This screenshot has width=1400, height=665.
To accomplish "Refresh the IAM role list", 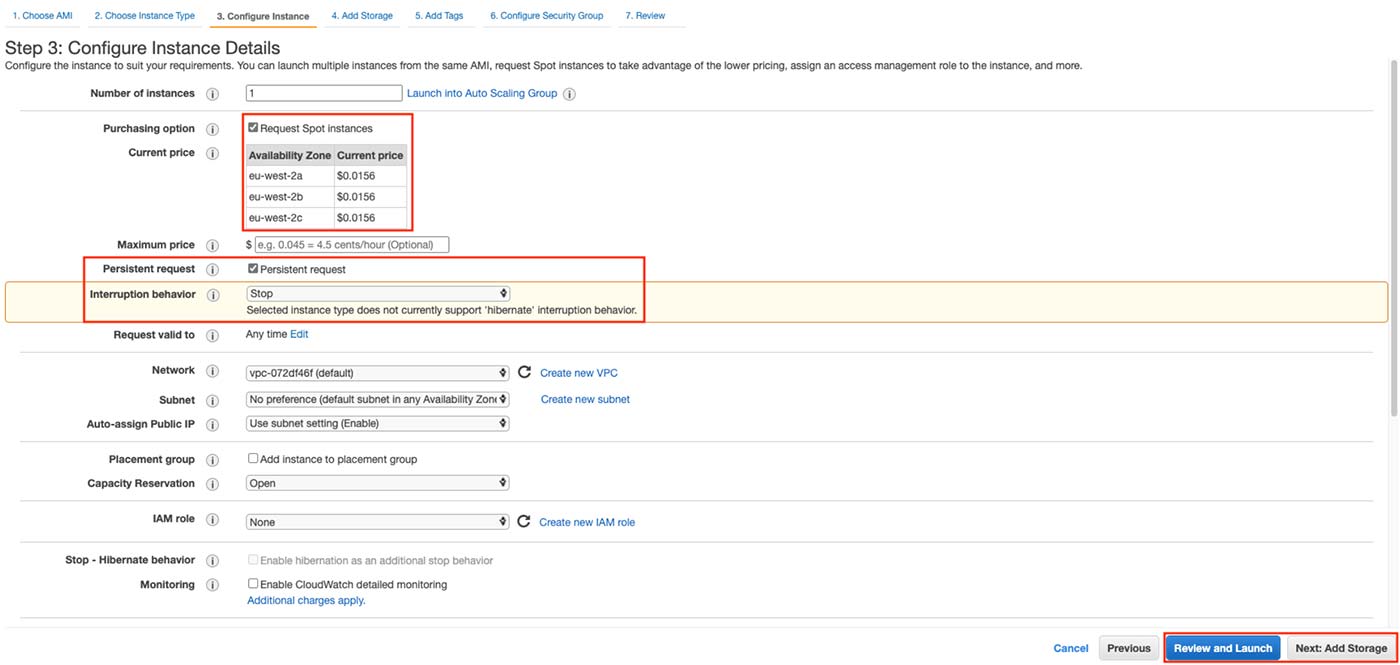I will [524, 519].
